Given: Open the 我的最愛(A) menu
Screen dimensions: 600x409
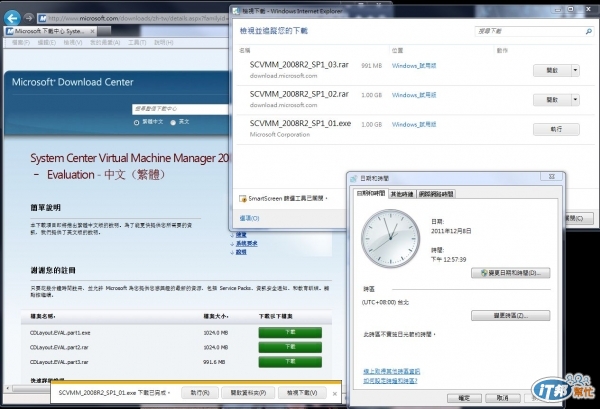Looking at the screenshot, I should tap(105, 42).
